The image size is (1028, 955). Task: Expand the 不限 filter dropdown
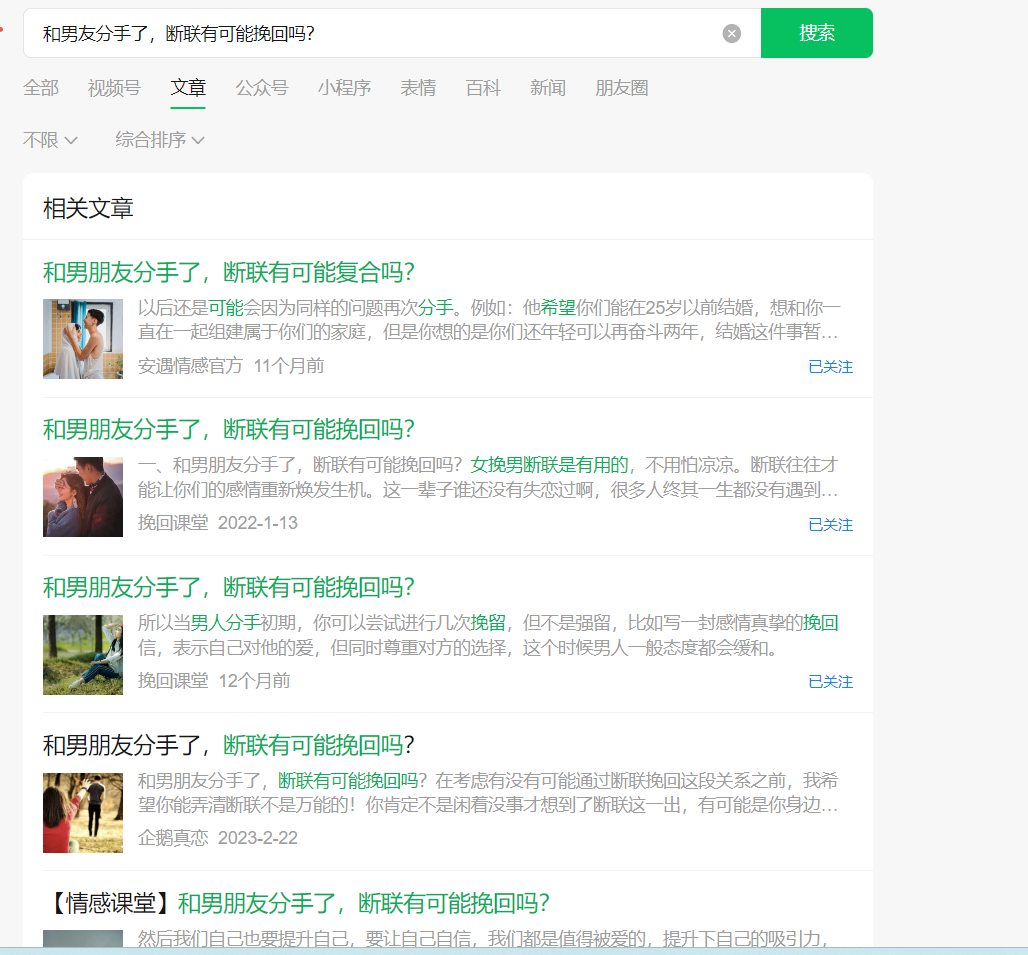point(50,140)
